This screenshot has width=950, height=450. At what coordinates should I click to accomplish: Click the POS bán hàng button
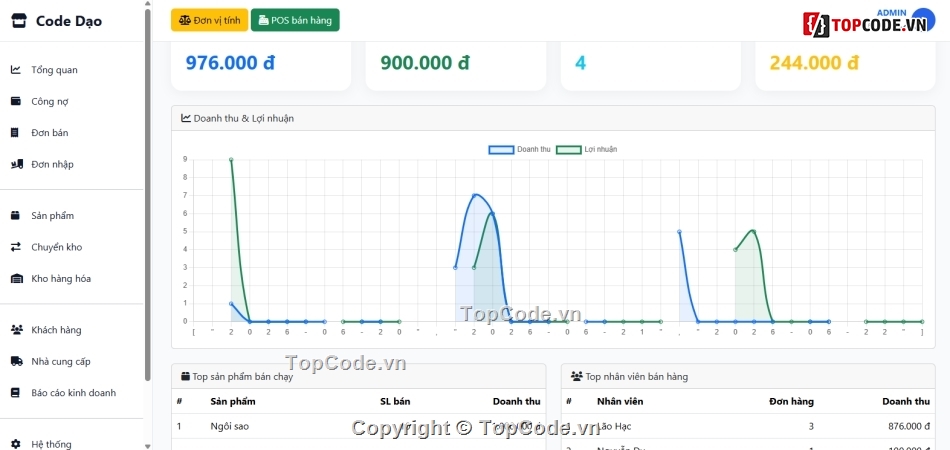click(x=295, y=20)
